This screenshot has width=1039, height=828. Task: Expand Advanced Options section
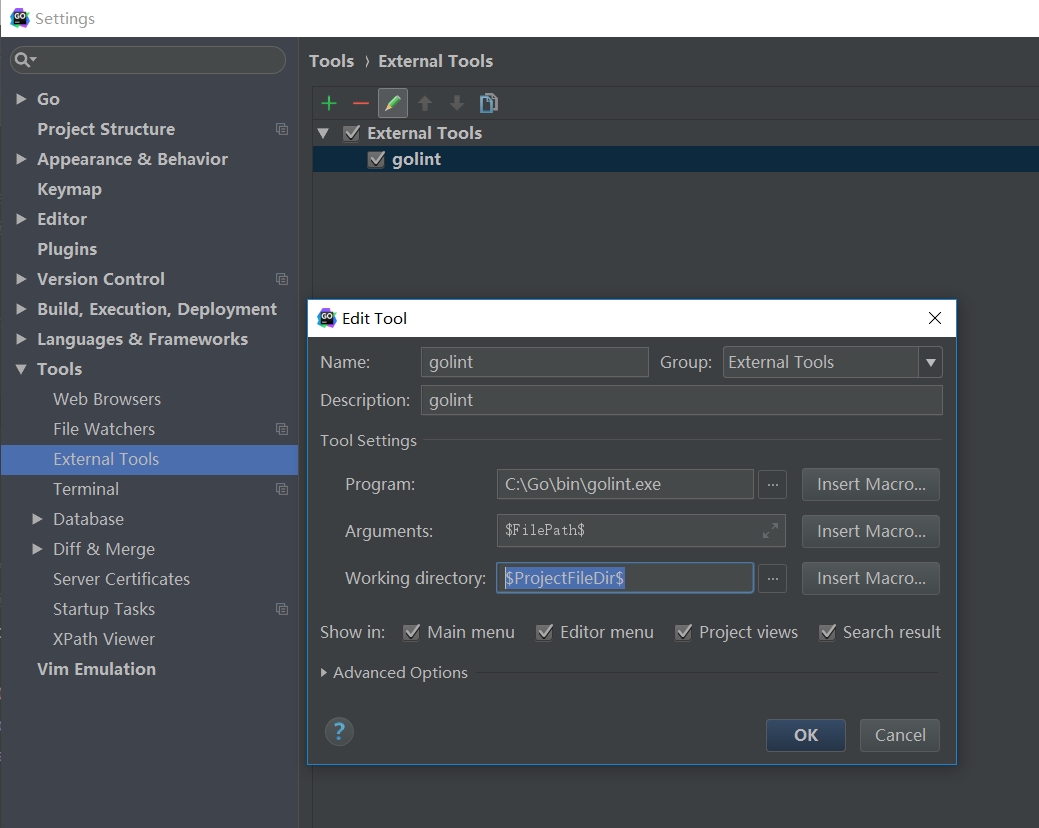(x=324, y=672)
